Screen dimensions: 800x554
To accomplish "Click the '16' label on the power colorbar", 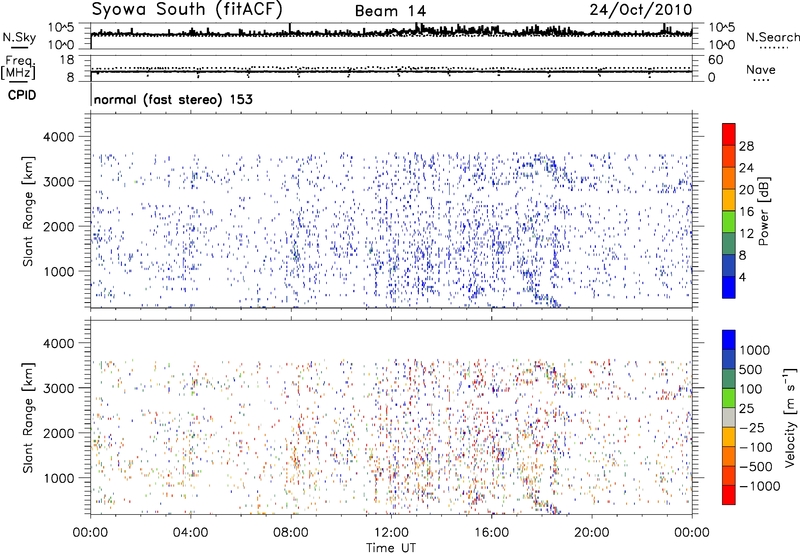I will click(746, 212).
